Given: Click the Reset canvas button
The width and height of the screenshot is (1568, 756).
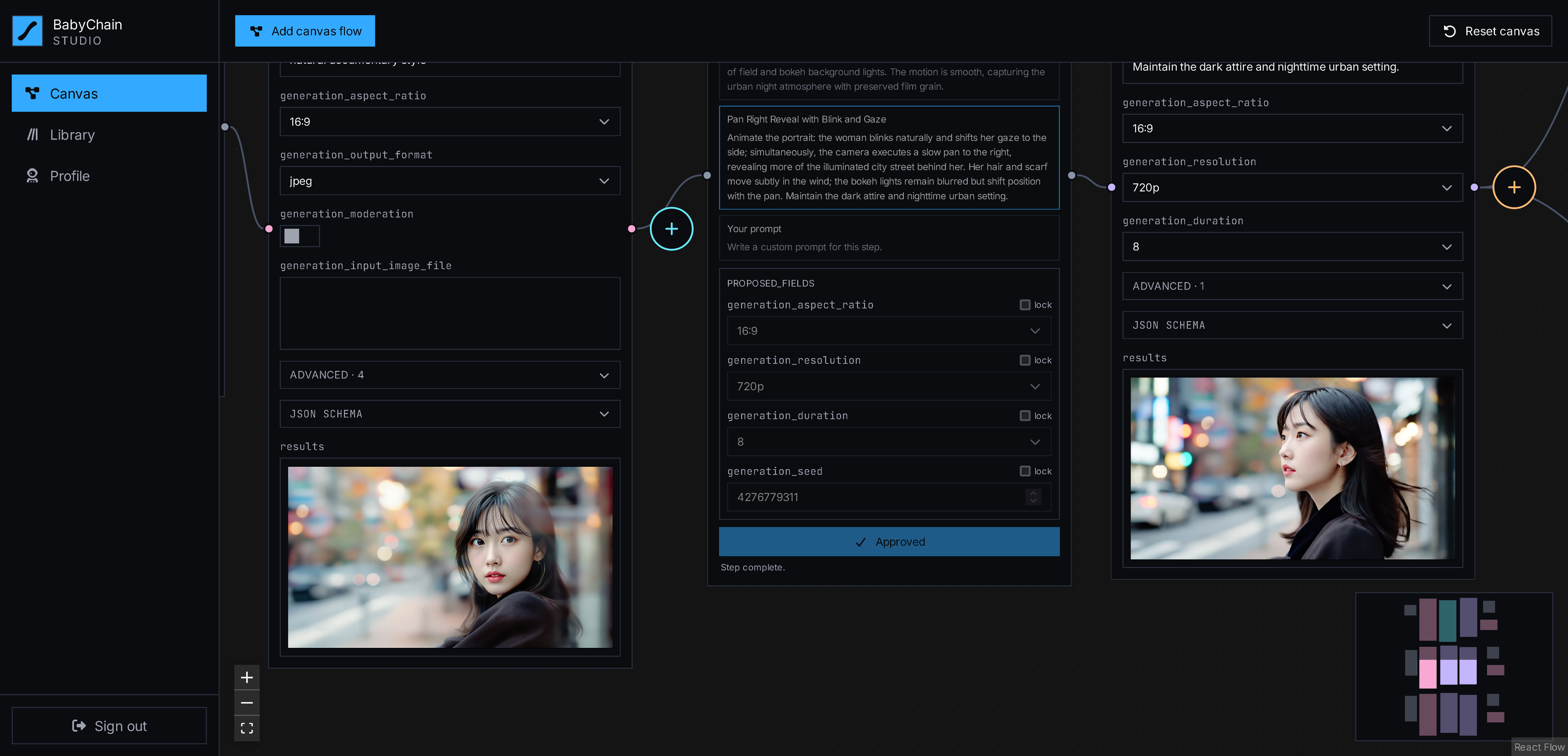Looking at the screenshot, I should [1490, 31].
